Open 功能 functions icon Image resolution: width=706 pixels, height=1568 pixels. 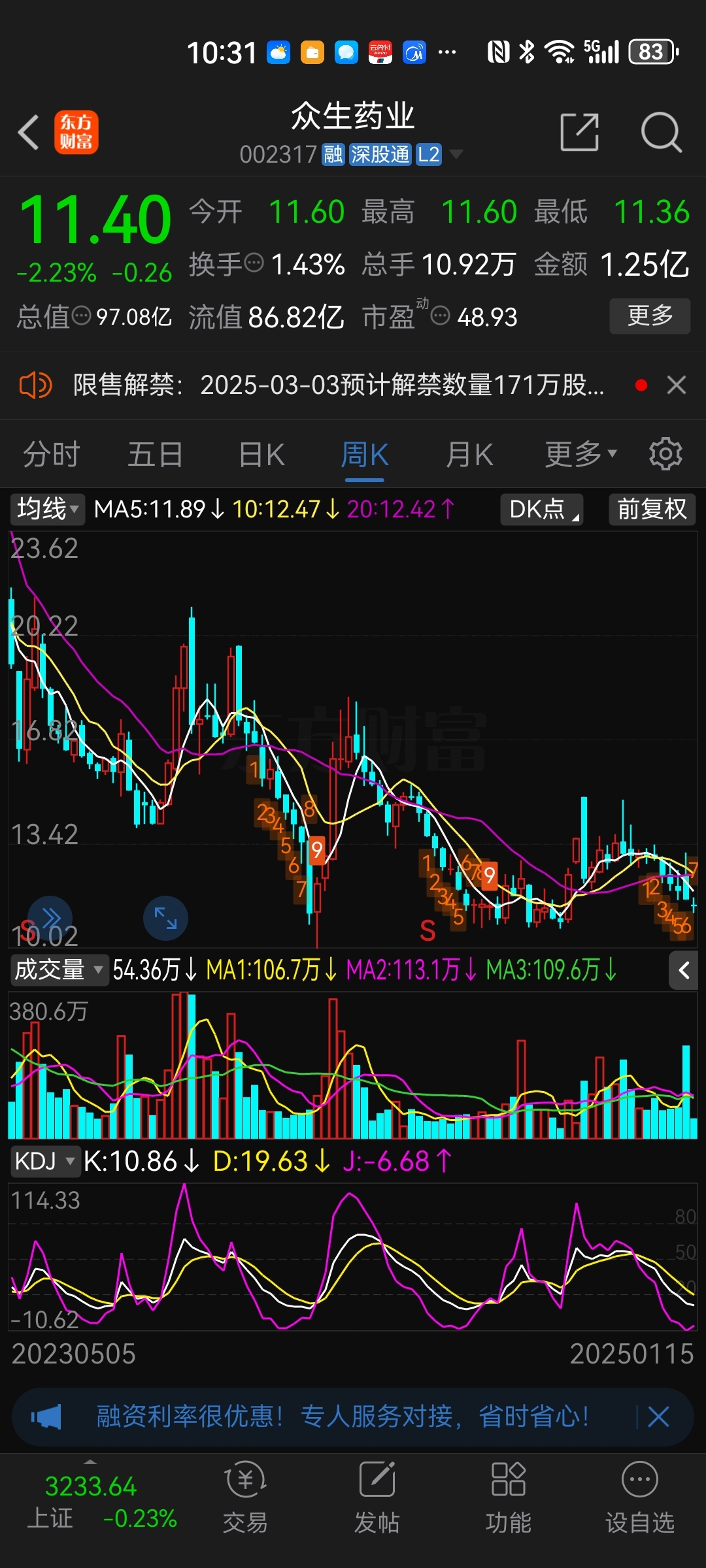point(508,1499)
